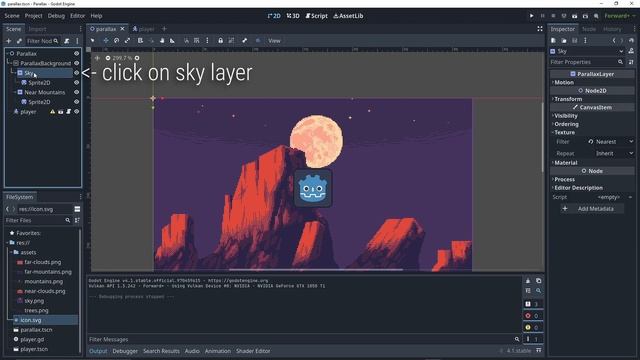Screen dimensions: 640x360
Task: Choose the Select Mode arrow tool
Action: (x=93, y=40)
